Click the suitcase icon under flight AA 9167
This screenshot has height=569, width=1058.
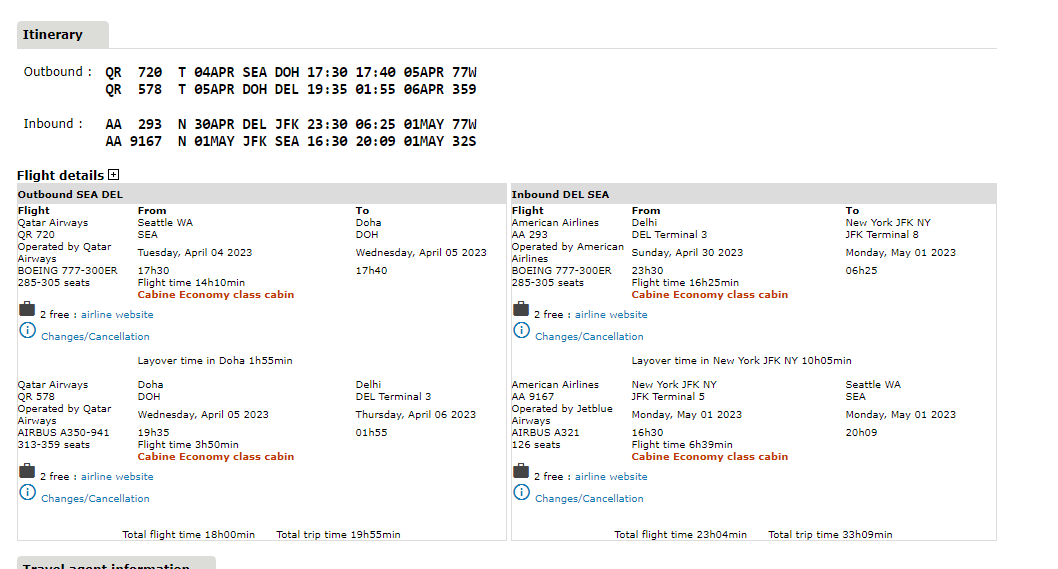coord(521,472)
